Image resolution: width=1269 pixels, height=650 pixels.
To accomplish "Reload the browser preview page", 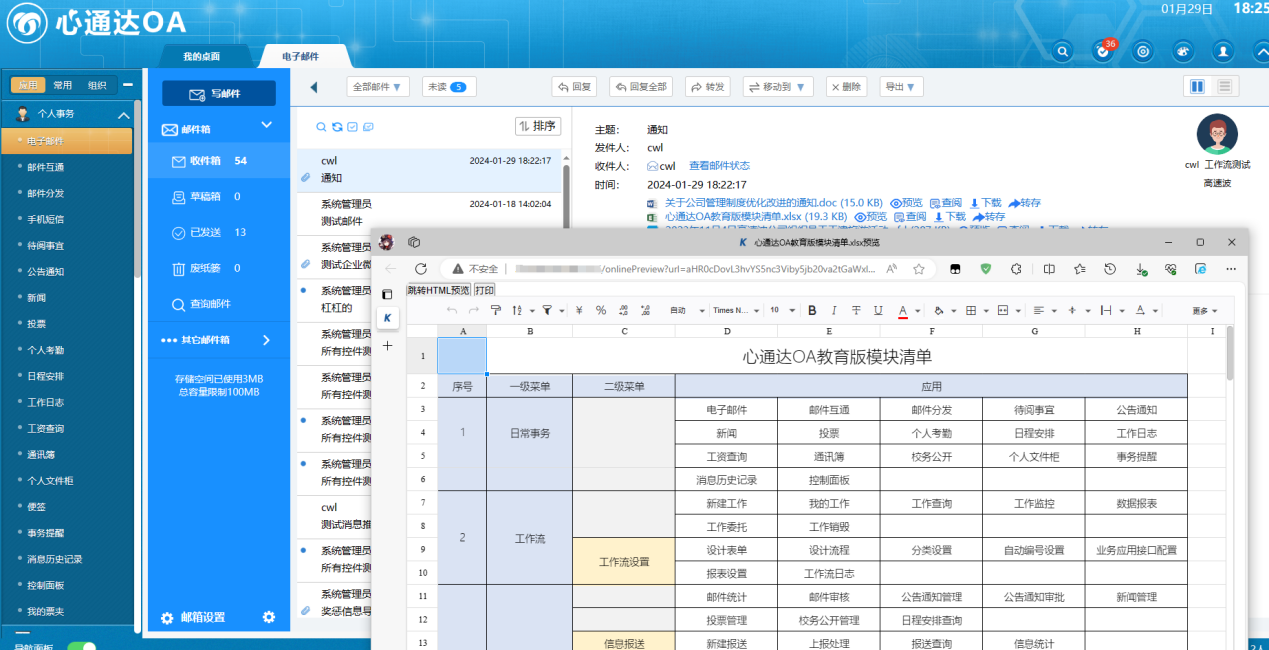I will 421,269.
